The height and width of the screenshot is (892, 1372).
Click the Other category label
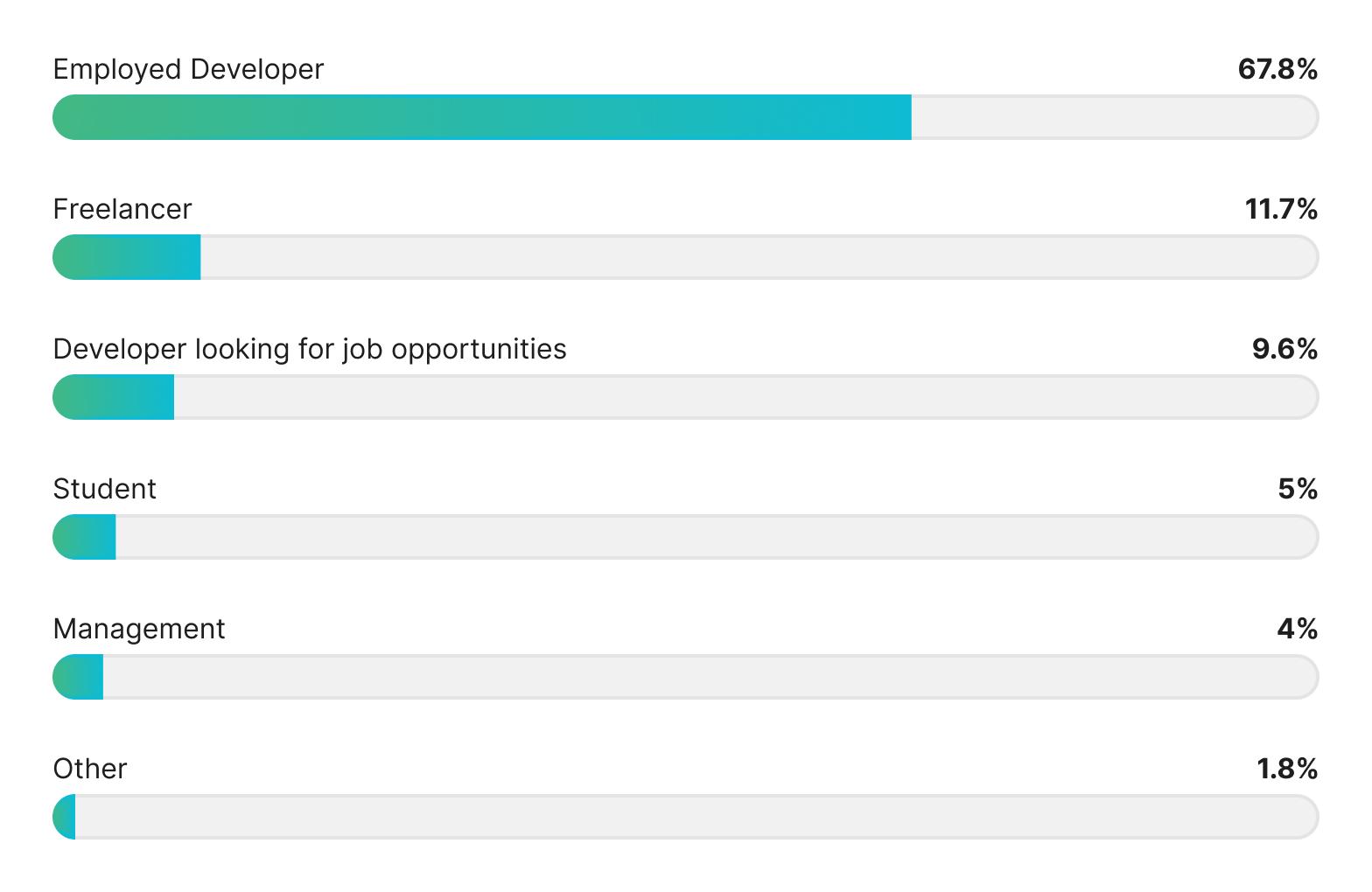click(90, 769)
